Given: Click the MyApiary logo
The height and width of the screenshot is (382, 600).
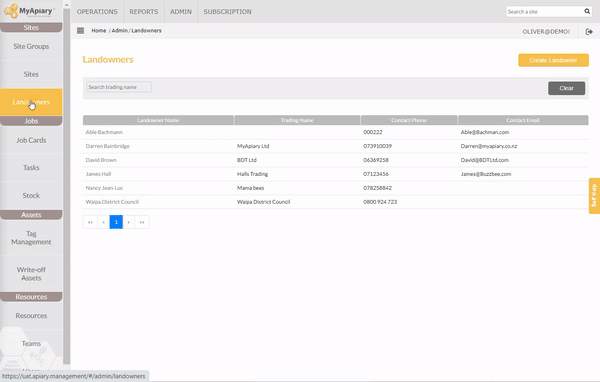Looking at the screenshot, I should point(29,11).
